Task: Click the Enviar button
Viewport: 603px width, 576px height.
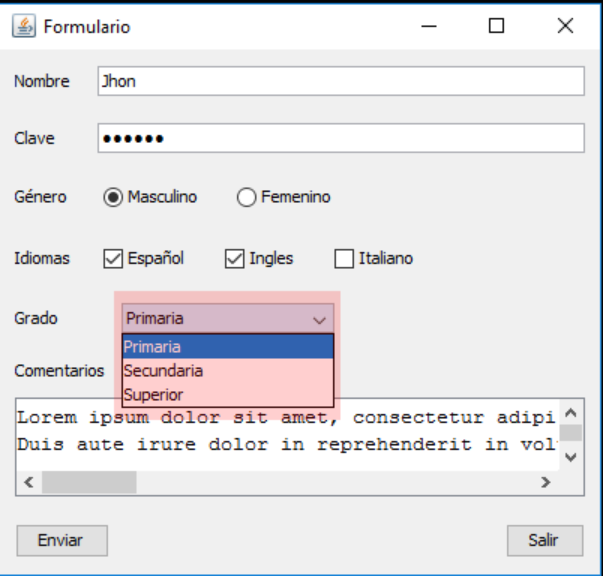Action: [62, 541]
